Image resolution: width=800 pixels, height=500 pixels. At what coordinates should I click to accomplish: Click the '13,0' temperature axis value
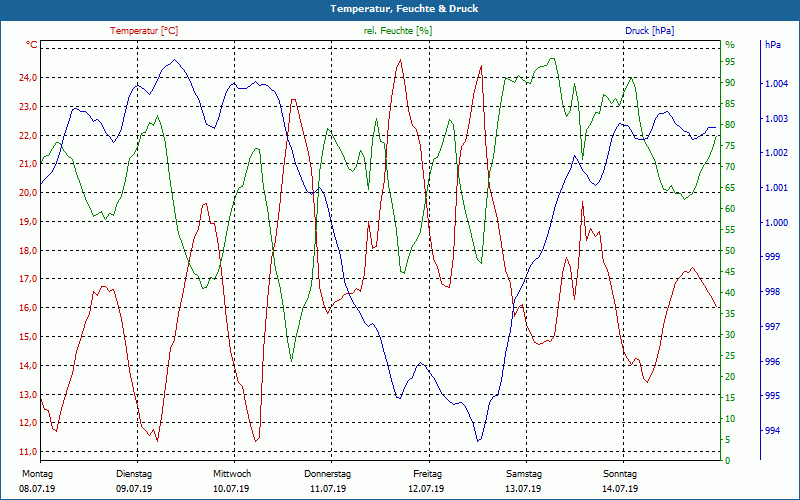29,394
